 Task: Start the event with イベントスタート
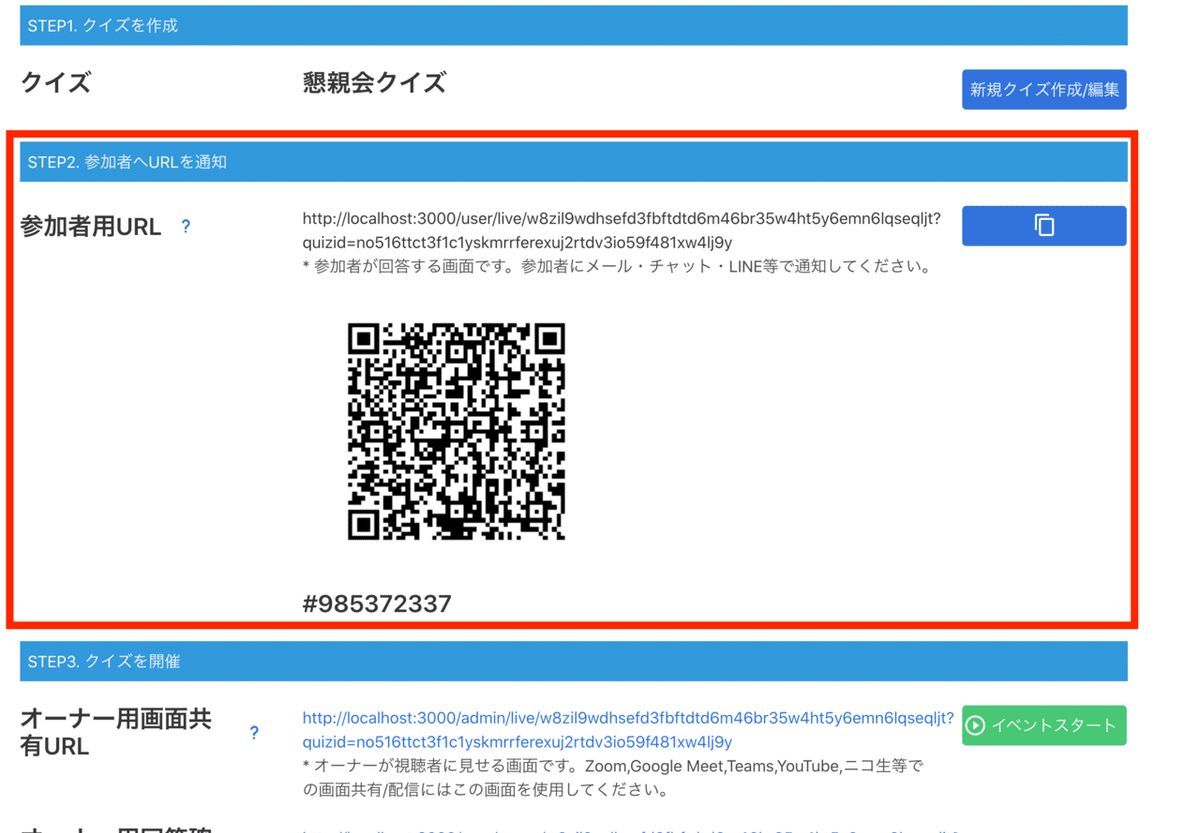point(1044,725)
